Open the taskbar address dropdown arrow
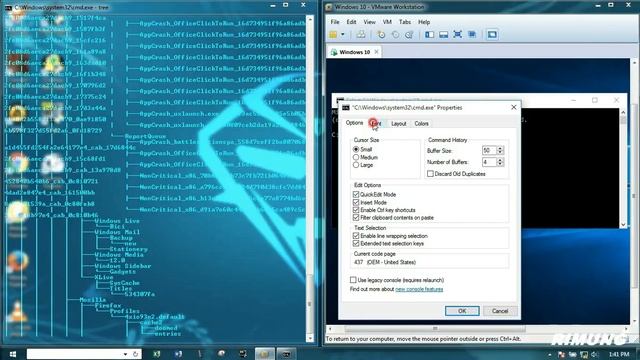The width and height of the screenshot is (640, 360). click(125, 354)
